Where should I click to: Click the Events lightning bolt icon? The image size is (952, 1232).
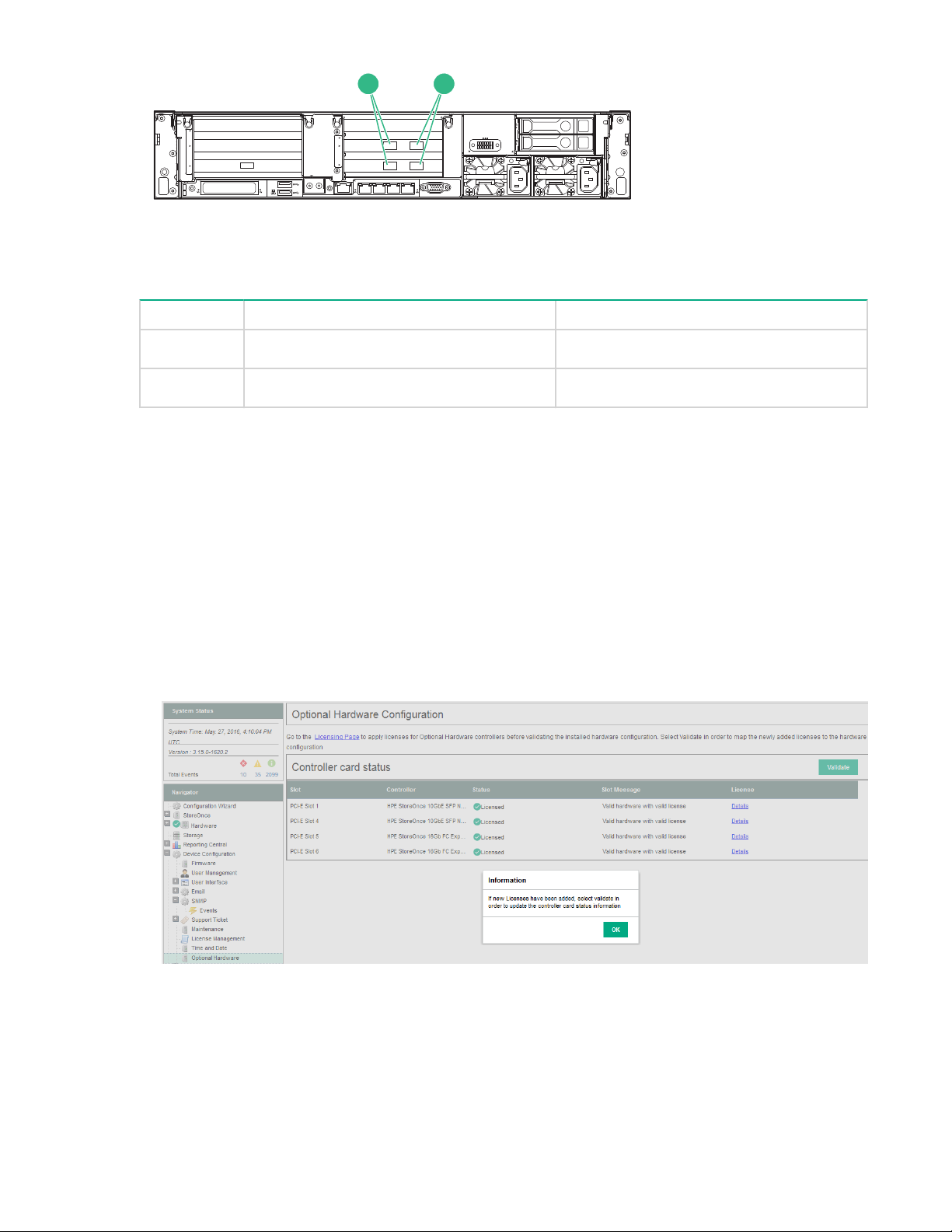point(193,910)
